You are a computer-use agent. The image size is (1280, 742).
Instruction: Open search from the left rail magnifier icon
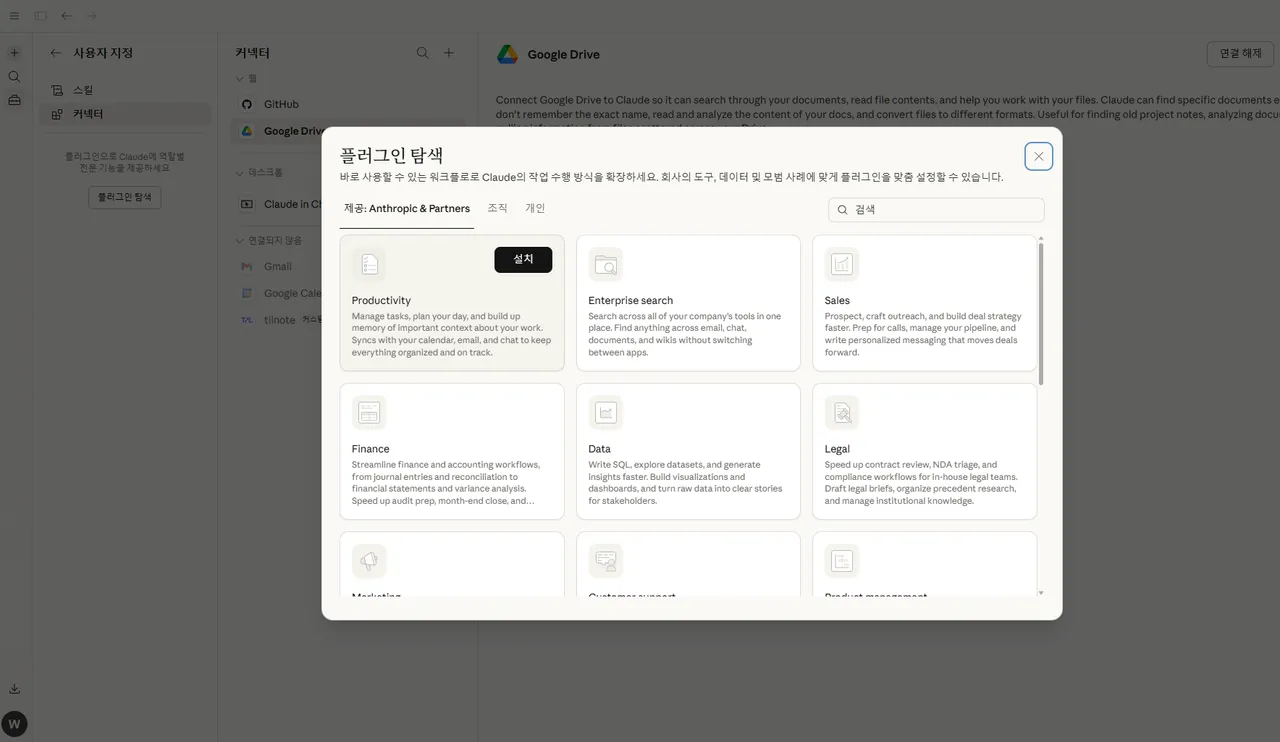tap(14, 76)
